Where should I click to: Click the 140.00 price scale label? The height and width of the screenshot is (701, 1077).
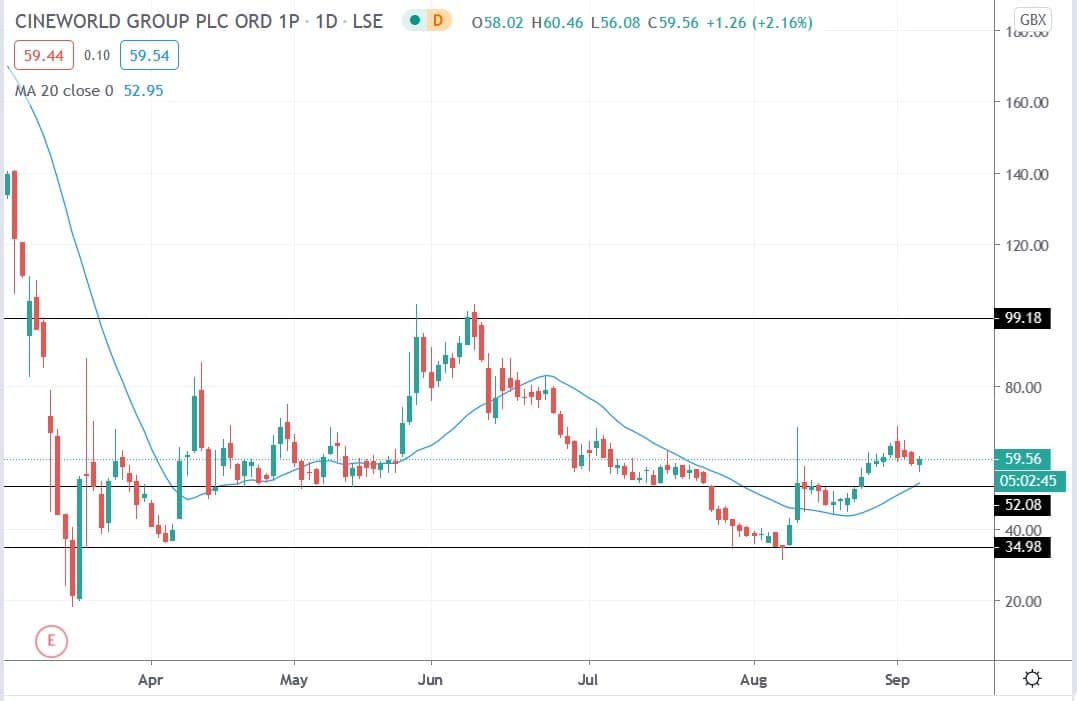click(x=1027, y=174)
